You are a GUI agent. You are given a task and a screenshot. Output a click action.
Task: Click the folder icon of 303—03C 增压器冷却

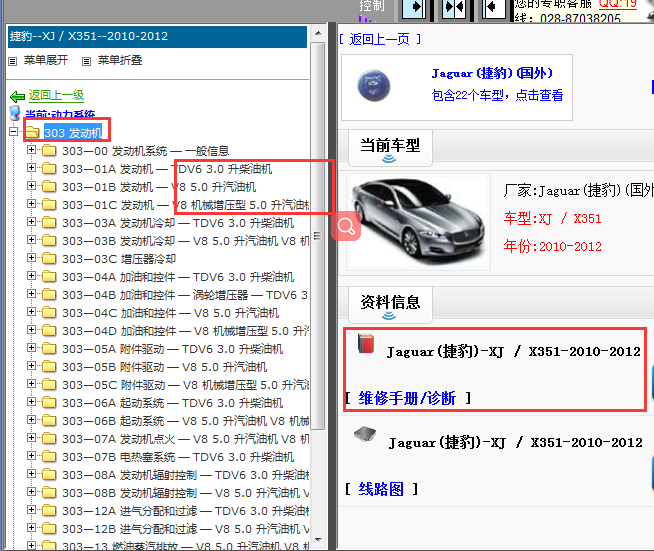tap(49, 259)
